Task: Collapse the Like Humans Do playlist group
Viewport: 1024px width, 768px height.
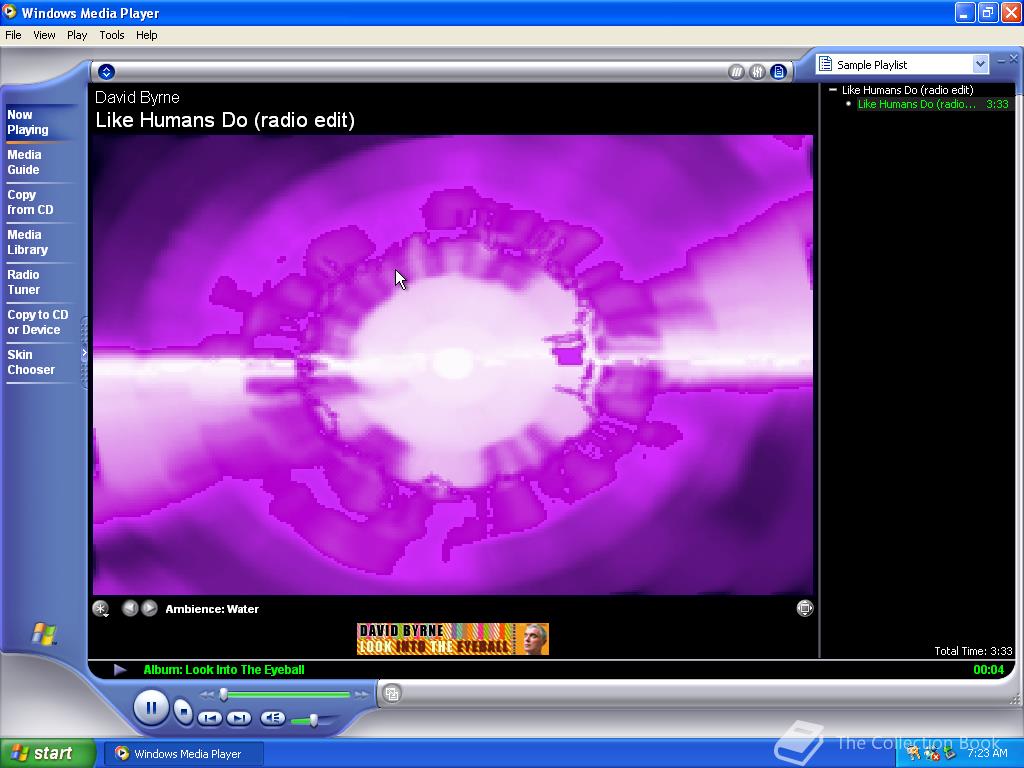Action: (833, 89)
